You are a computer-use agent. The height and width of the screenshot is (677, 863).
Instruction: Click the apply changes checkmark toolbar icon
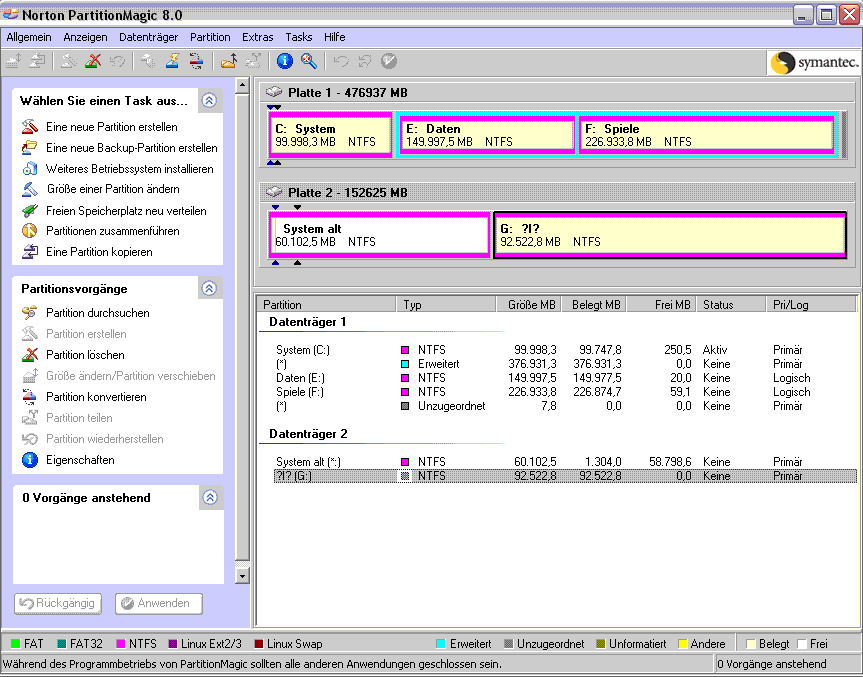pos(389,61)
